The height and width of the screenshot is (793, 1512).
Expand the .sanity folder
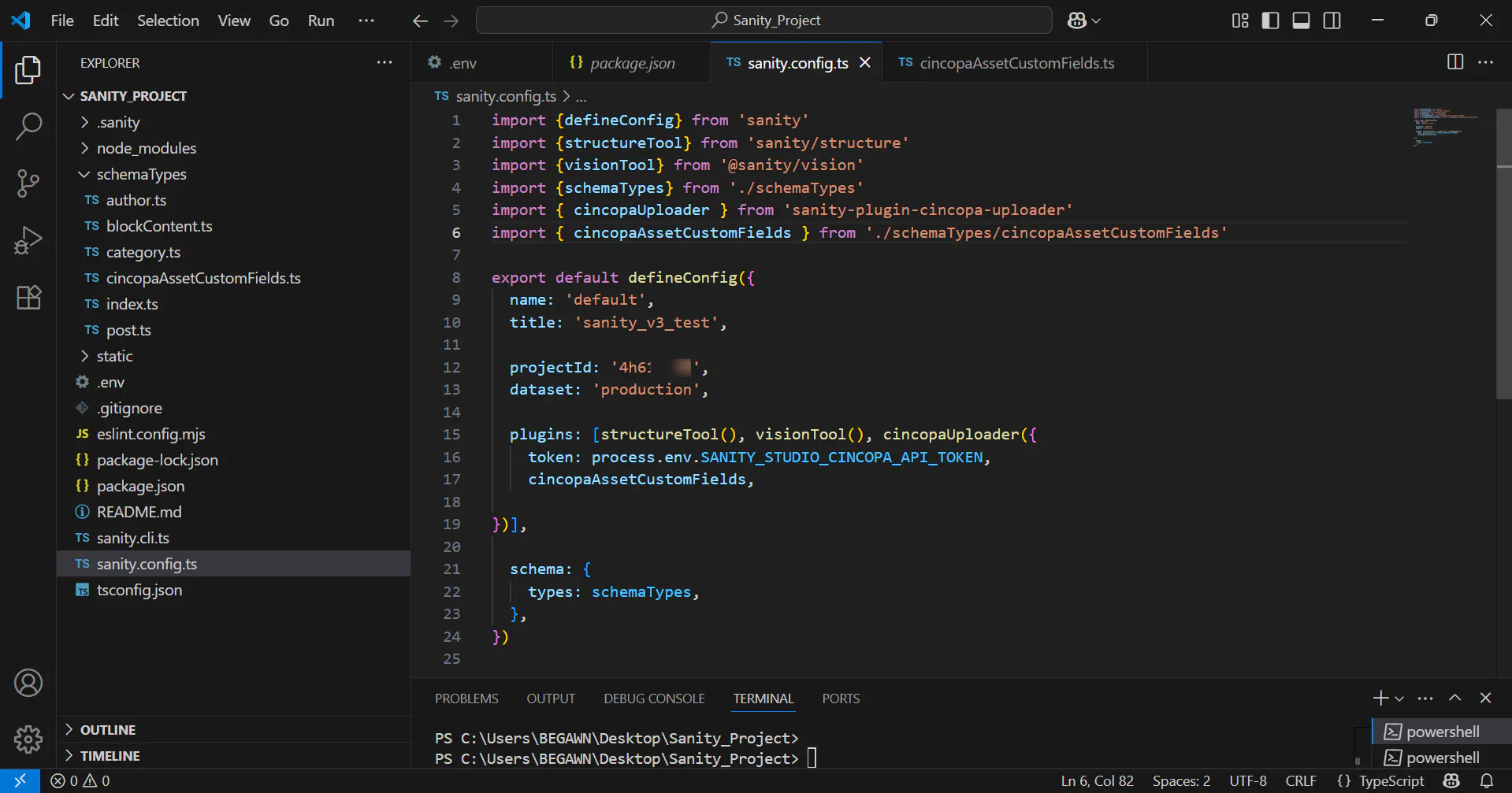click(x=234, y=122)
